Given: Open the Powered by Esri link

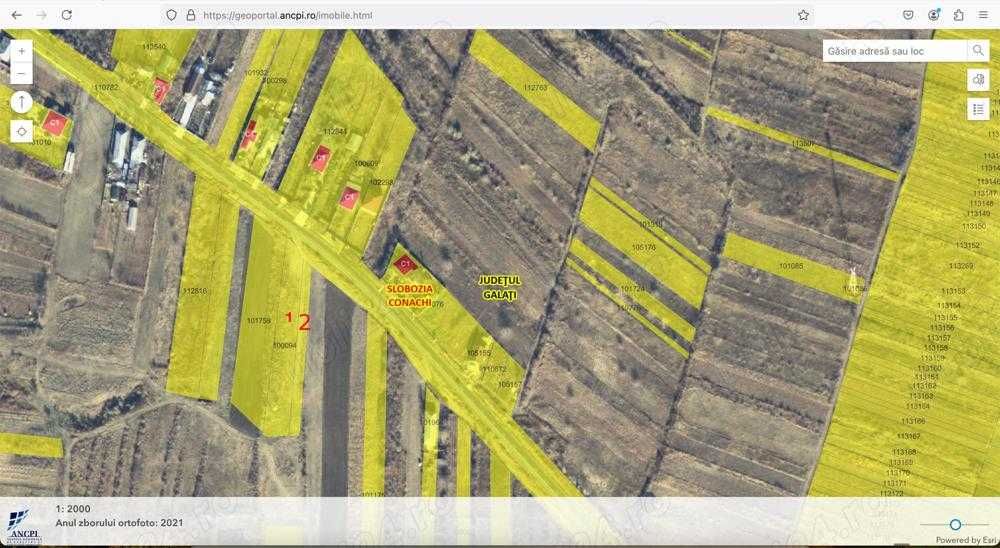Looking at the screenshot, I should 966,540.
